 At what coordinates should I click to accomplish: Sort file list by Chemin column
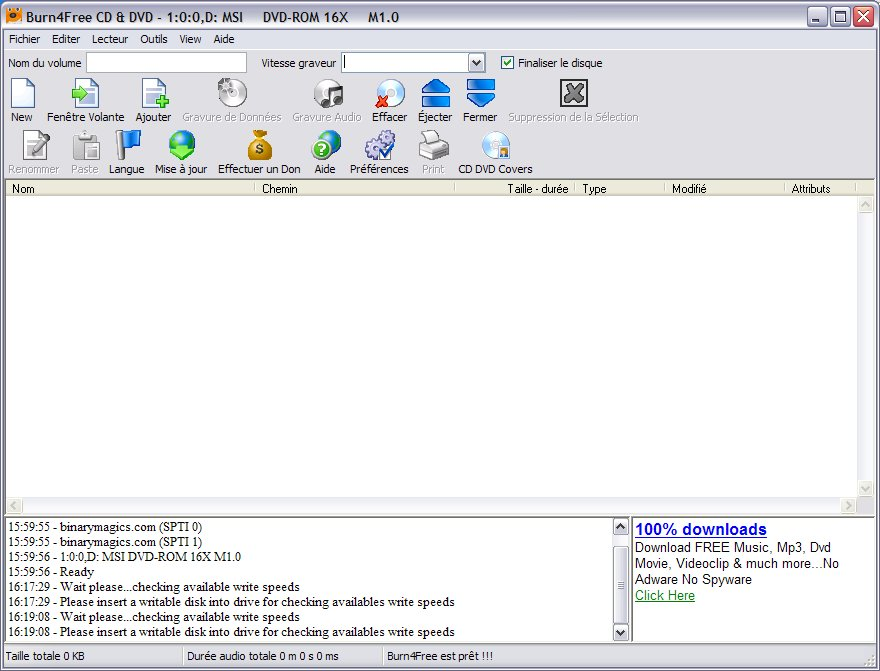(355, 189)
